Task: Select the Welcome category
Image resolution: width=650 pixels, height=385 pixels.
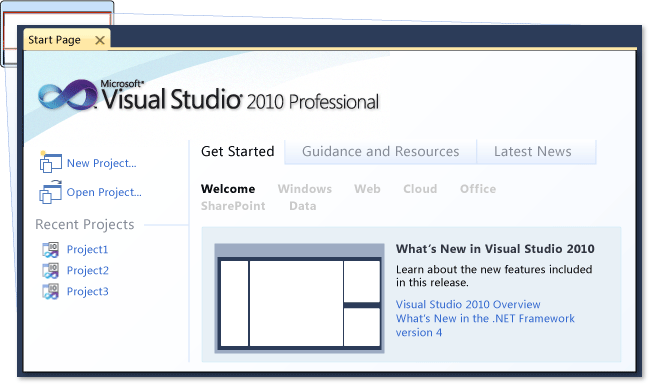Action: tap(228, 189)
